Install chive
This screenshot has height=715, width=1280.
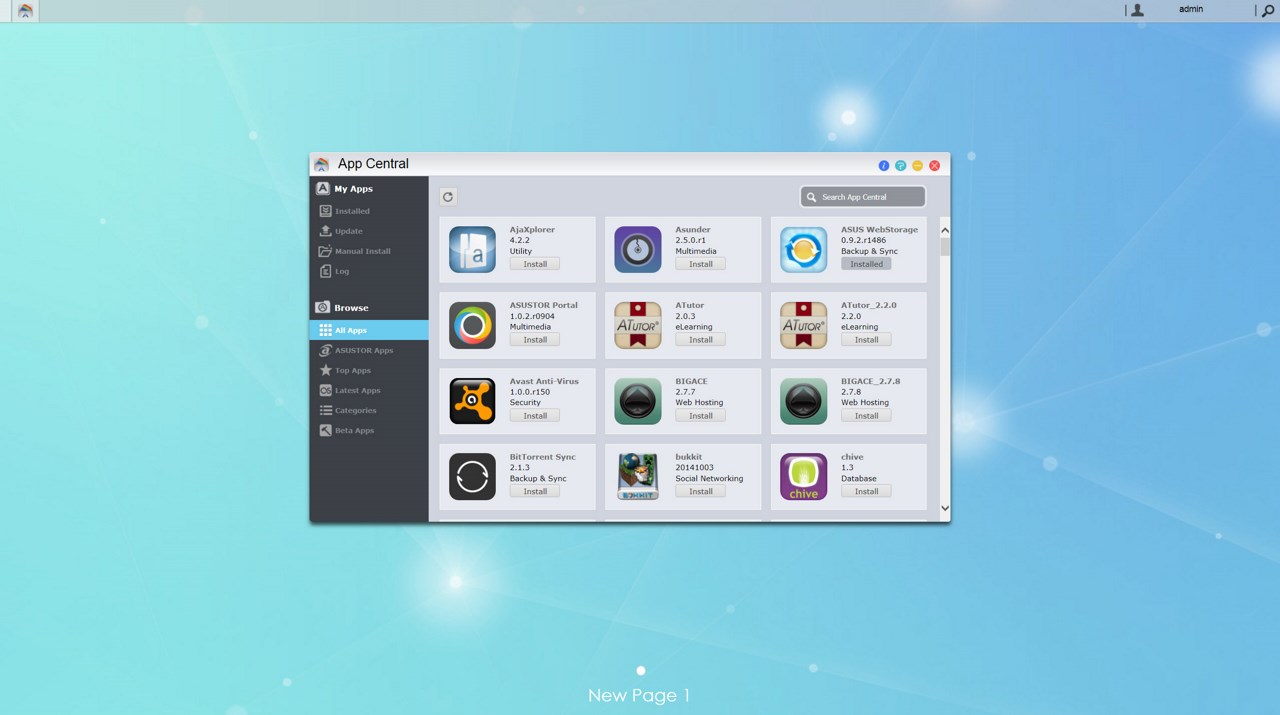tap(866, 492)
